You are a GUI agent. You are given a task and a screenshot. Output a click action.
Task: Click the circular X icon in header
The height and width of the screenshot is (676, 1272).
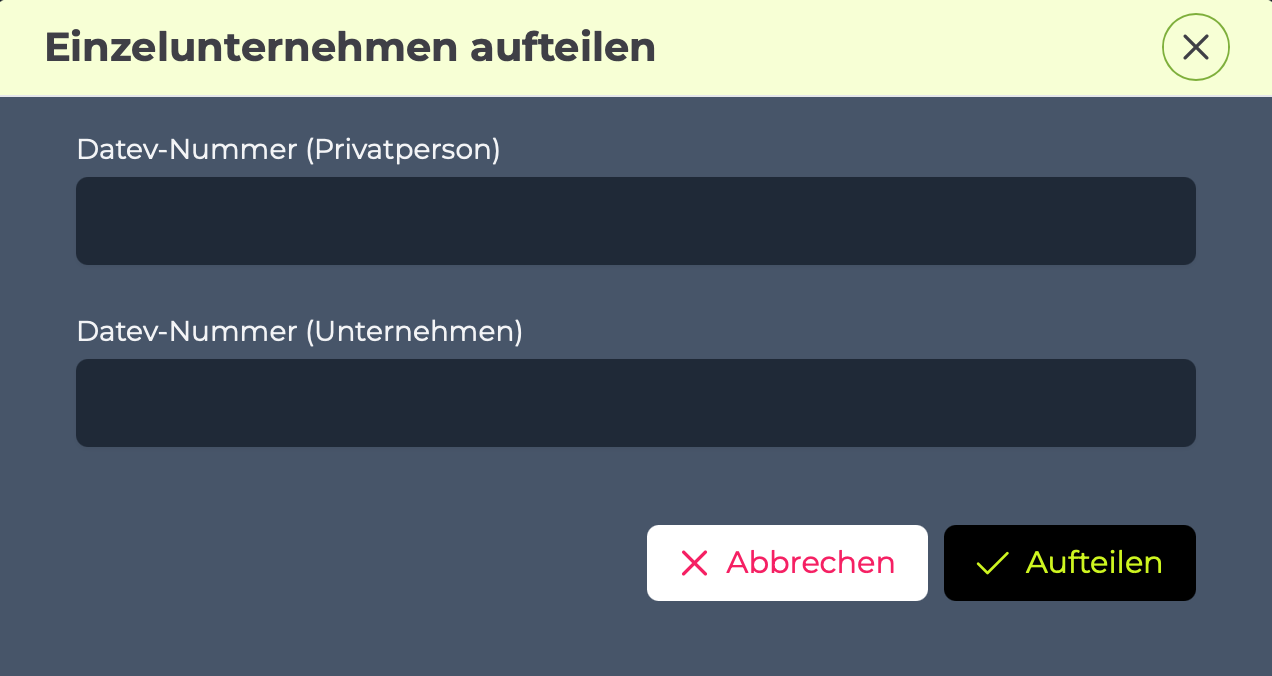[x=1195, y=47]
